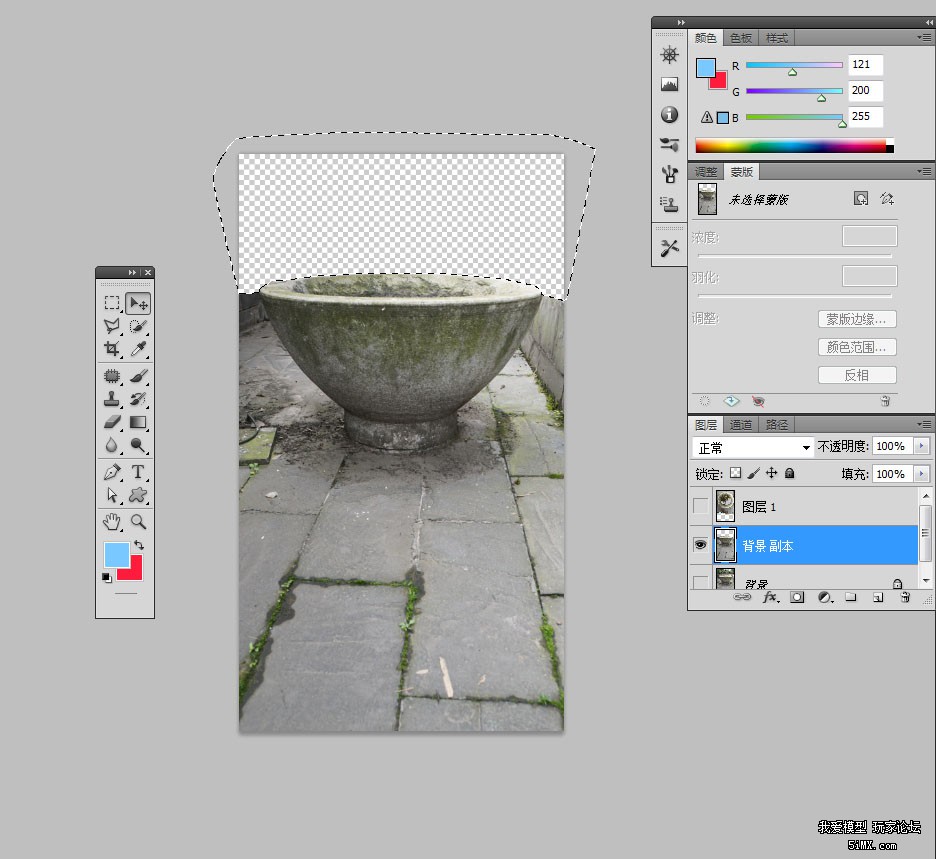The width and height of the screenshot is (936, 859).
Task: Toggle lock transparent pixels
Action: 735,473
